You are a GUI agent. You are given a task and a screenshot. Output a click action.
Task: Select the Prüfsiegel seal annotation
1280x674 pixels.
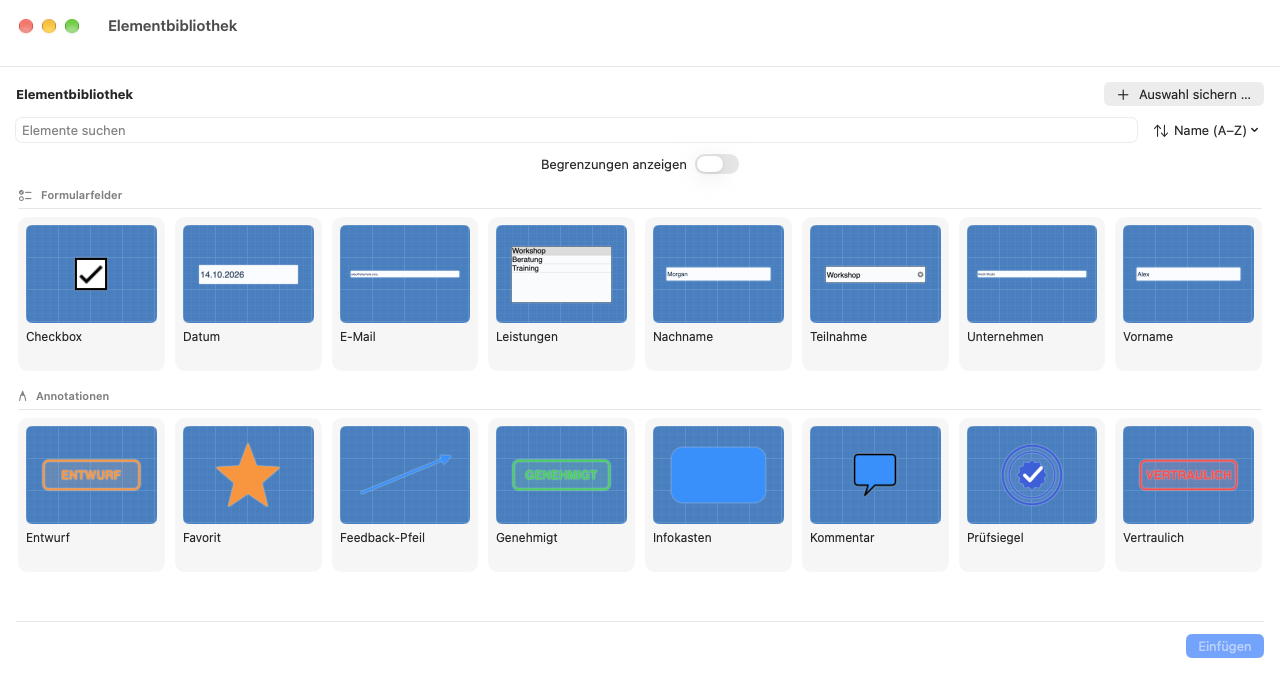[1032, 475]
